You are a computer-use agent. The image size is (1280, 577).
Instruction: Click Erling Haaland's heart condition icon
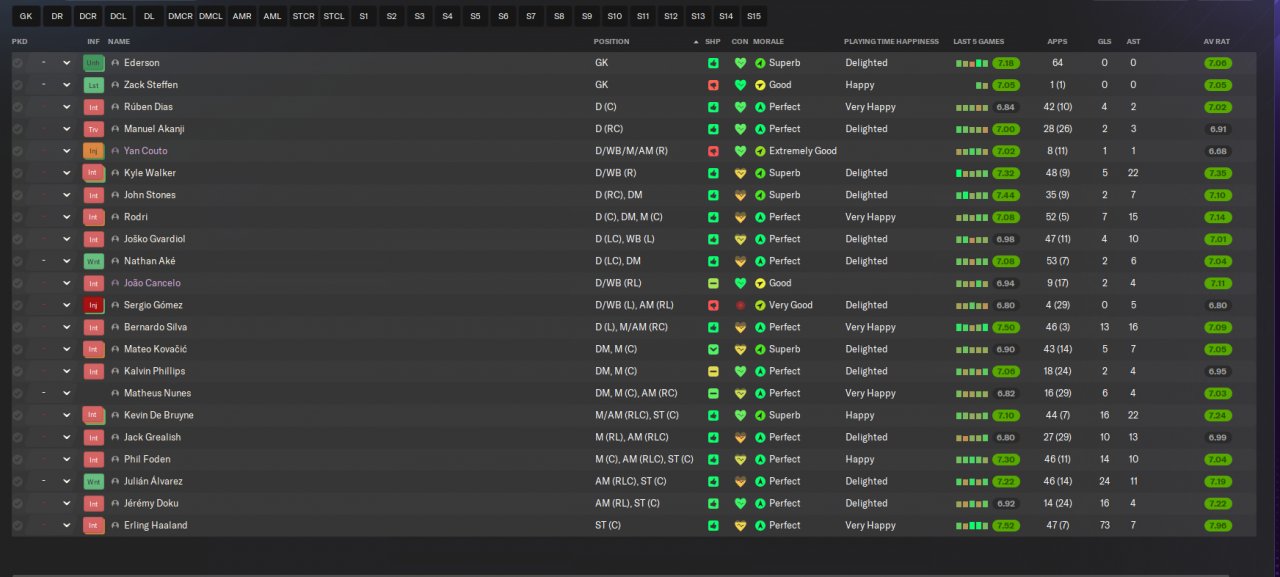pyautogui.click(x=740, y=525)
